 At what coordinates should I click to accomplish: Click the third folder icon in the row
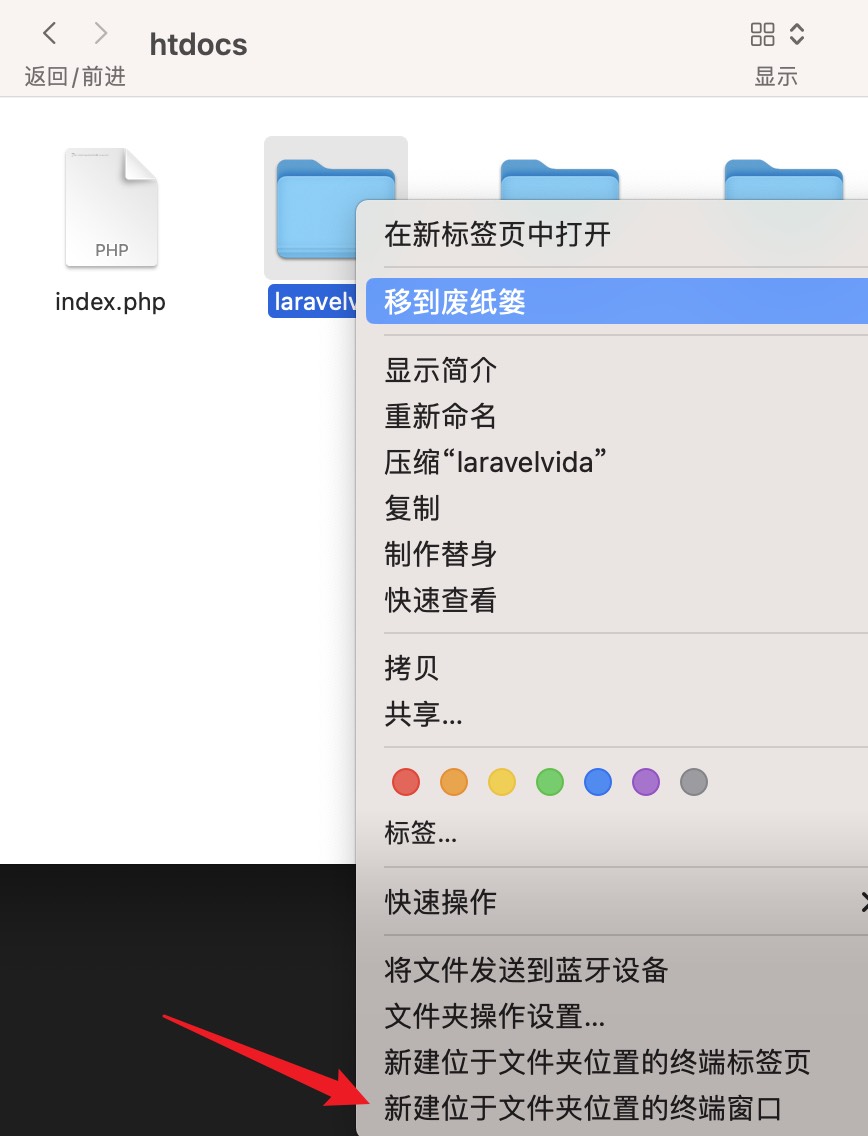coord(559,180)
